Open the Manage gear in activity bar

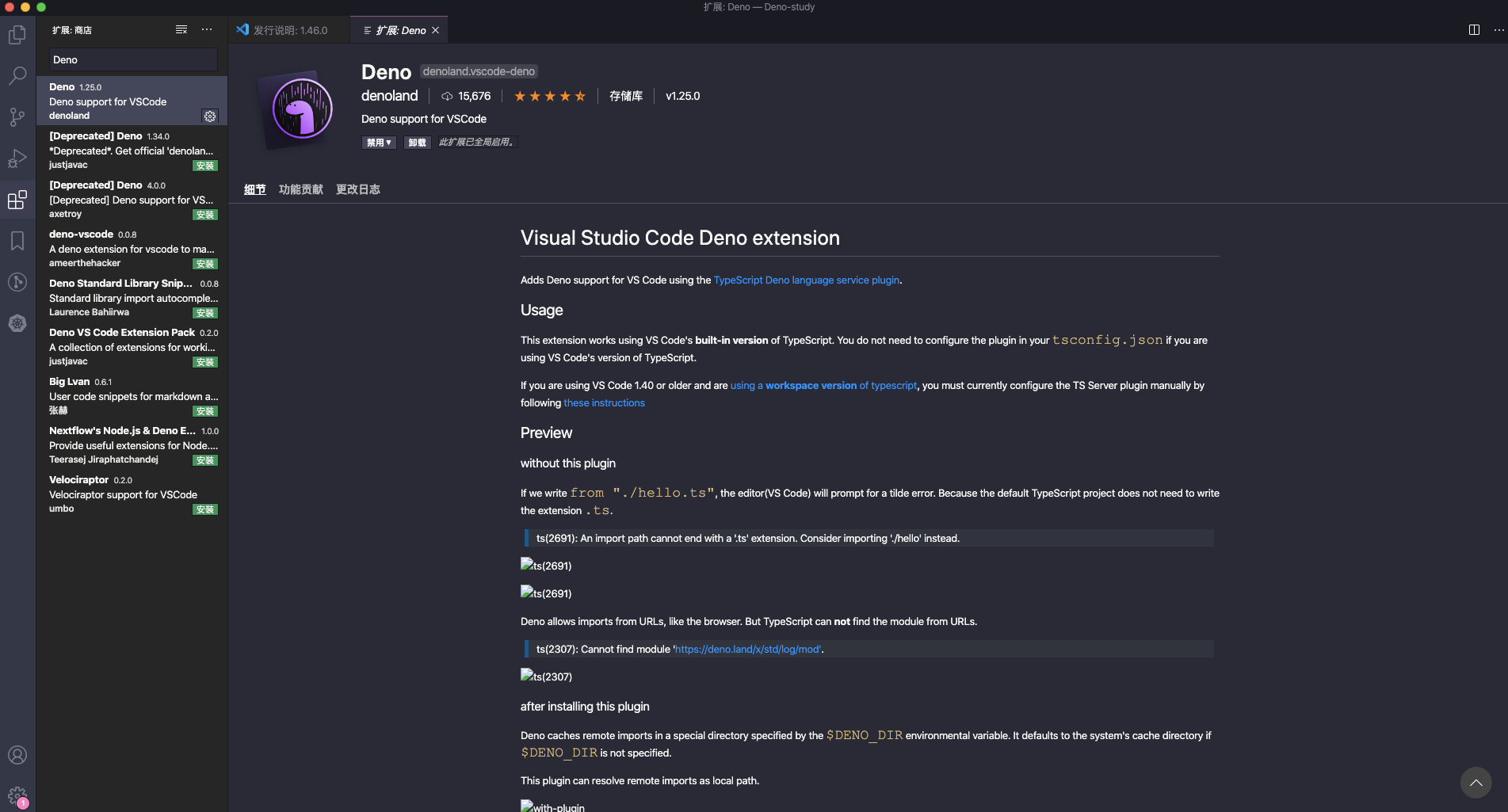coord(17,795)
